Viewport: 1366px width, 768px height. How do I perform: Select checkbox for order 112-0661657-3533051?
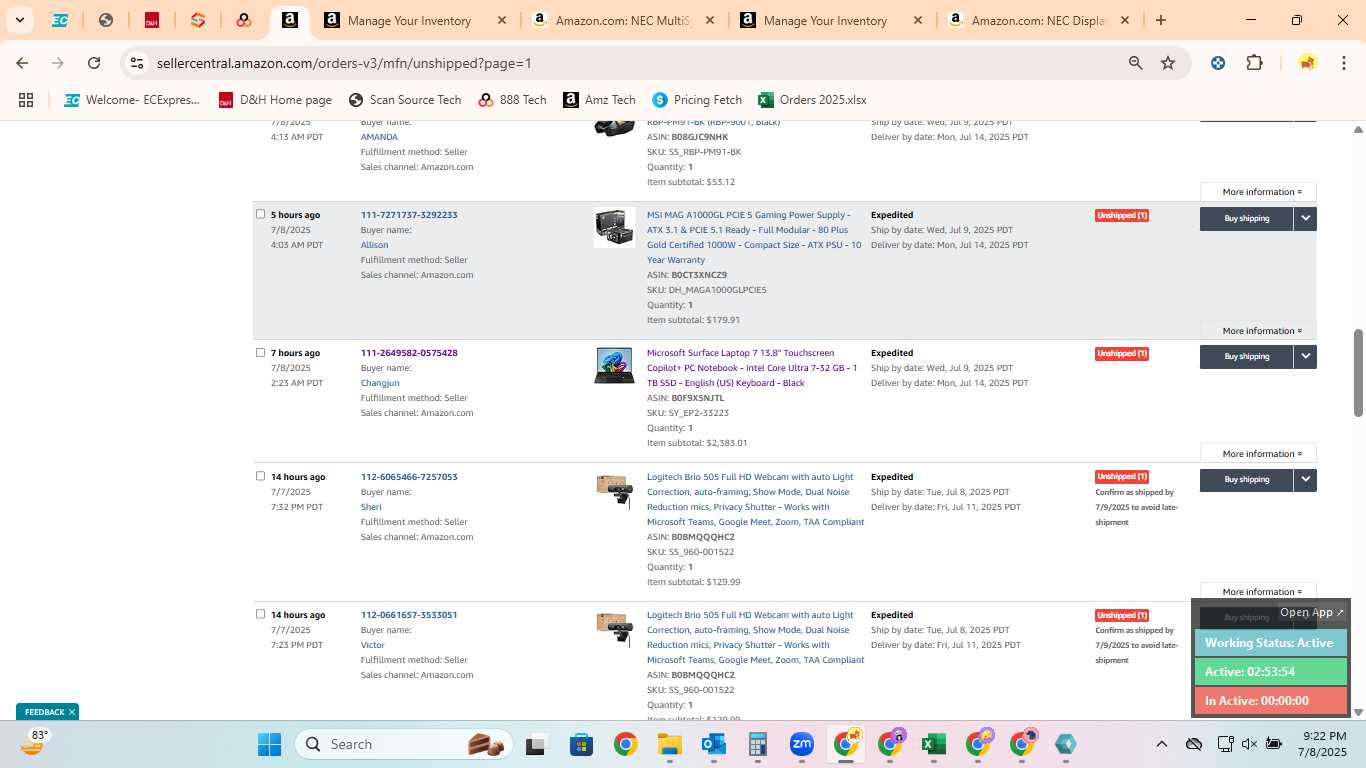[x=260, y=614]
